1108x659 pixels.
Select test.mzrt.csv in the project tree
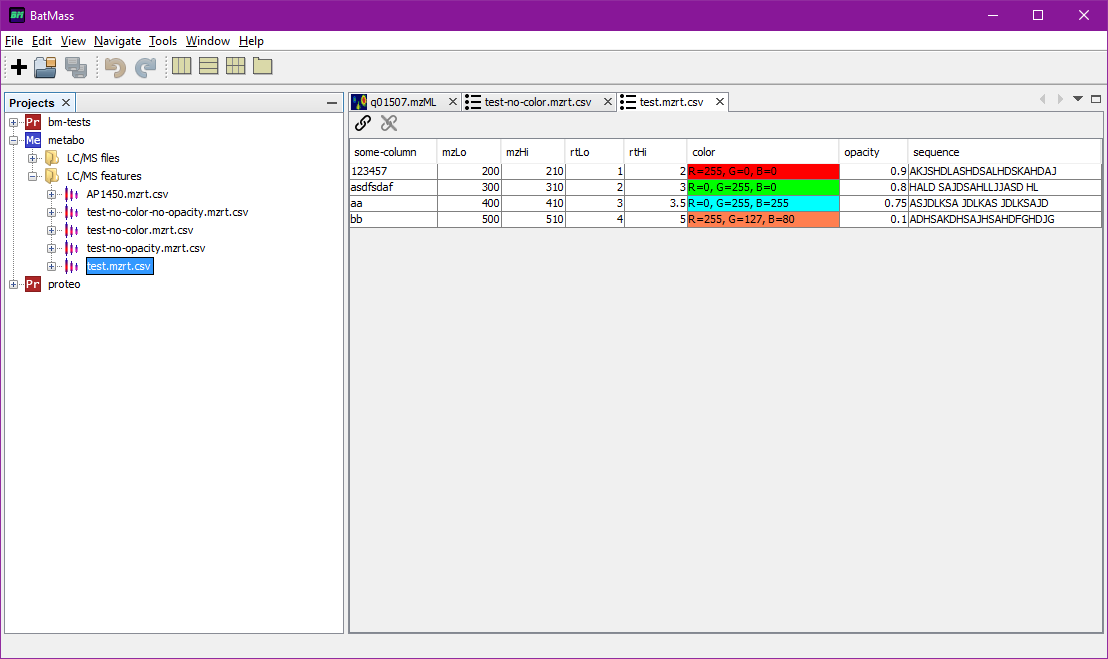119,266
